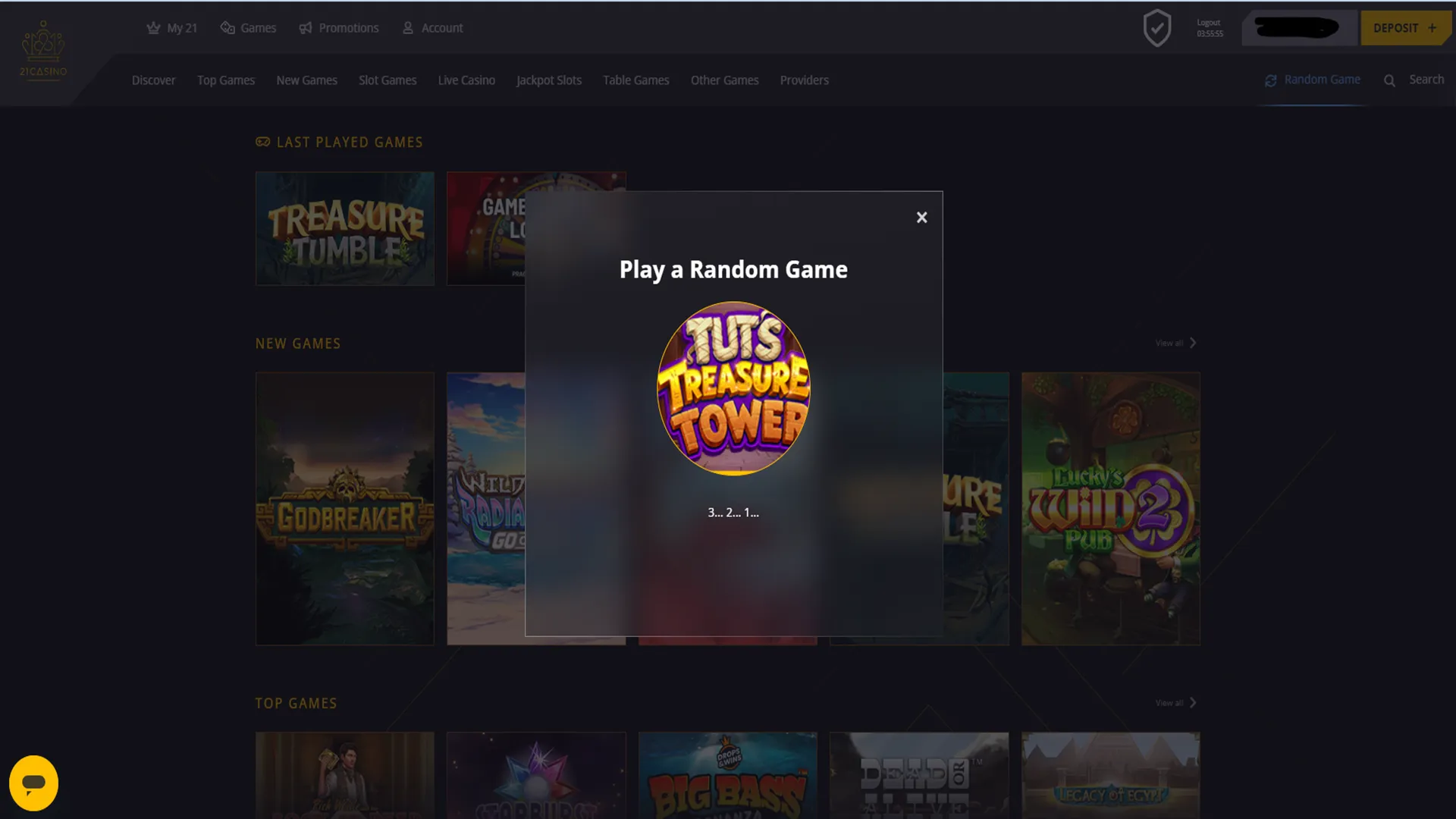Click the Account person icon

tap(407, 27)
